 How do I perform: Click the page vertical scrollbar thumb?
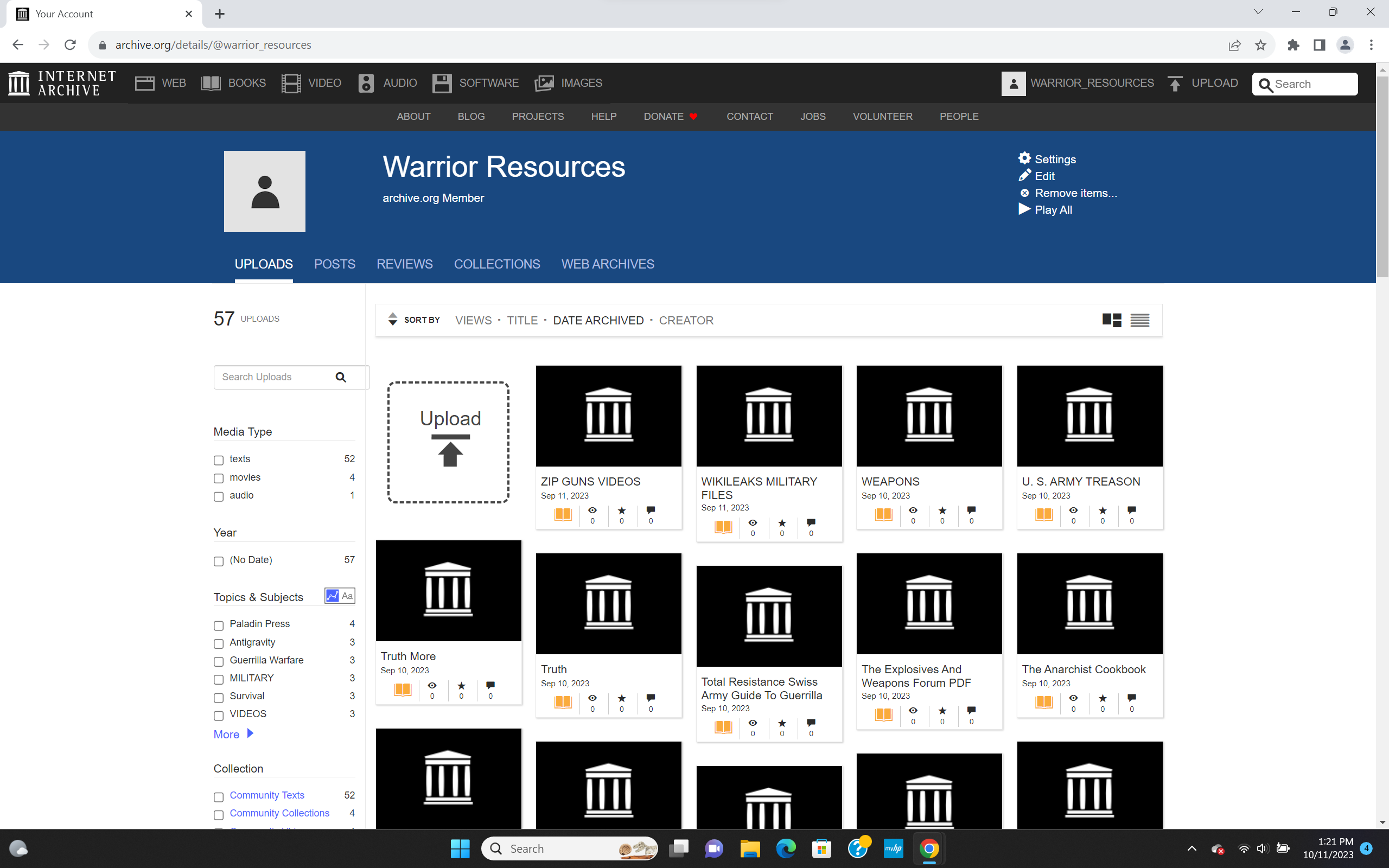(1382, 177)
